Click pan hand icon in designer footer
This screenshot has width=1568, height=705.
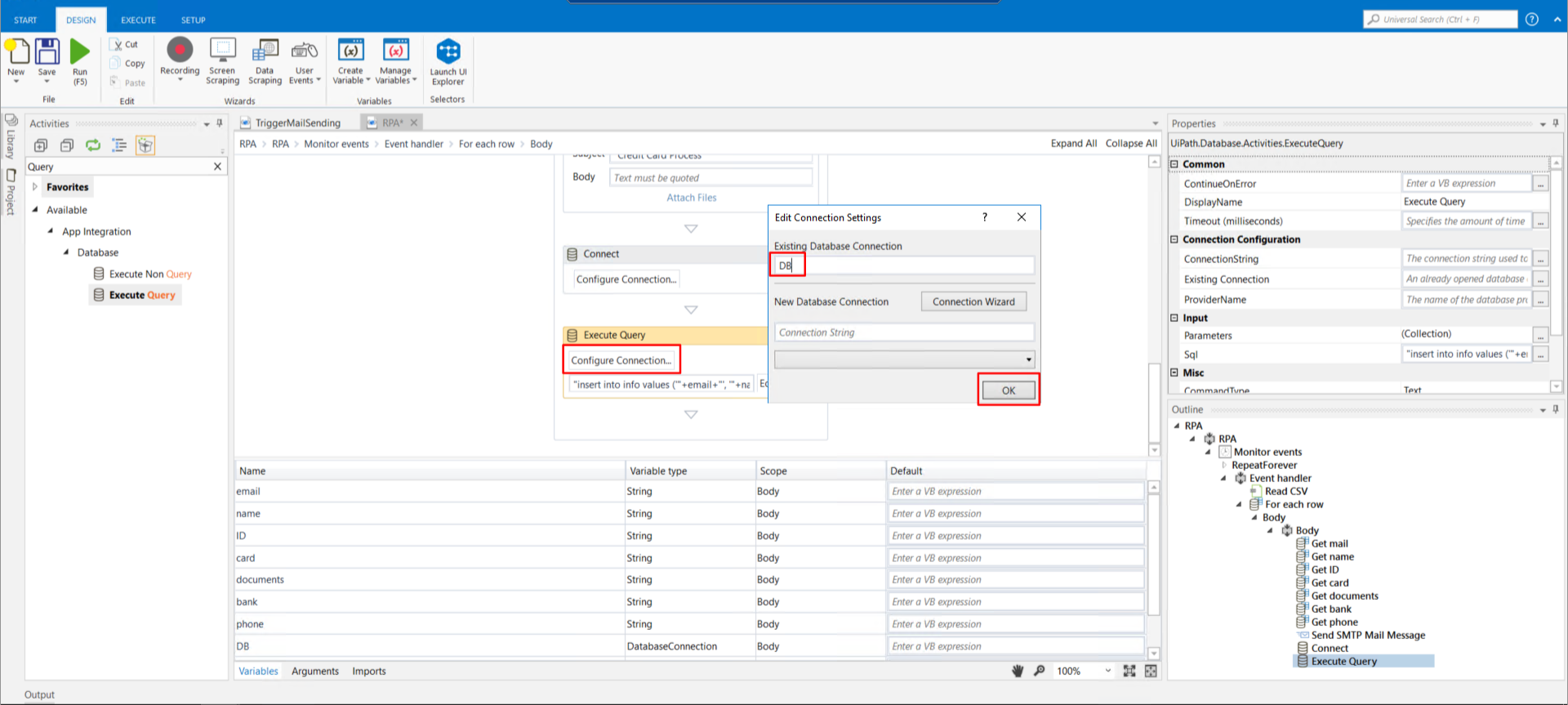click(1018, 671)
